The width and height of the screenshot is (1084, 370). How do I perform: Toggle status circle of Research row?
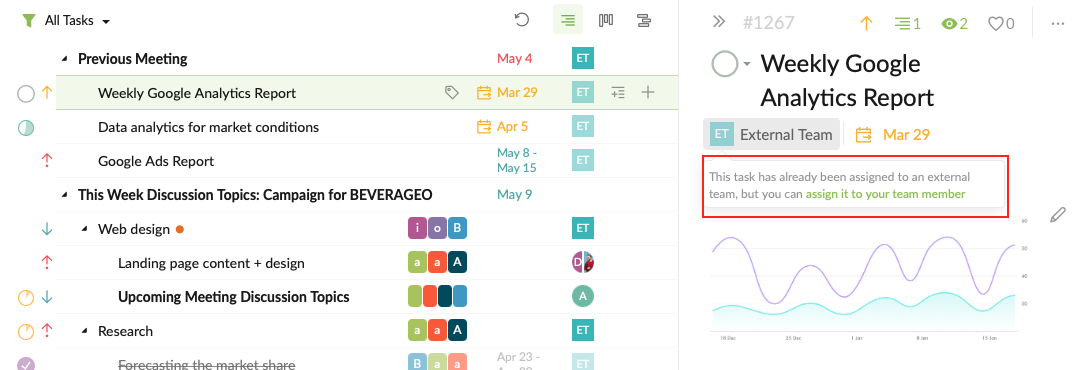(x=26, y=331)
